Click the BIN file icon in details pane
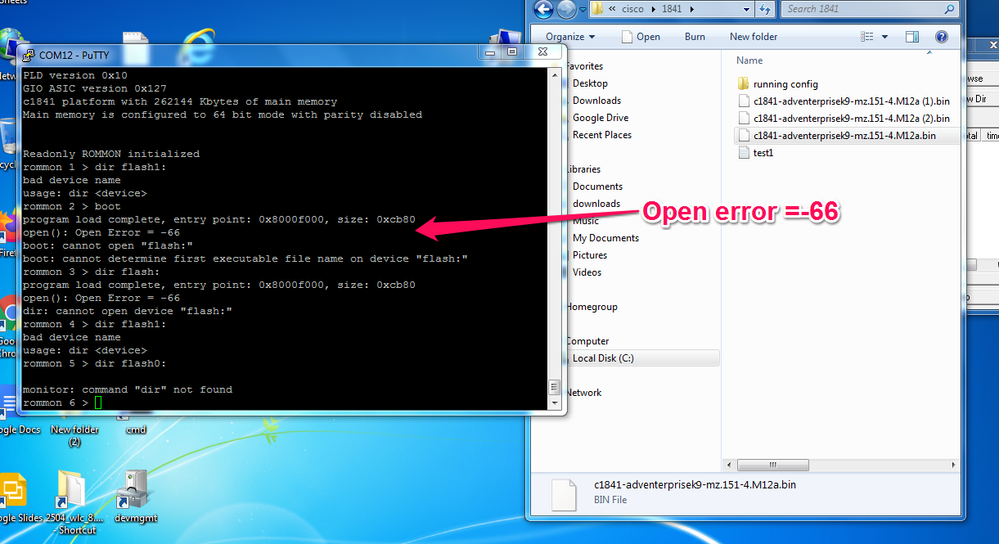Viewport: 999px width, 544px height. [564, 494]
